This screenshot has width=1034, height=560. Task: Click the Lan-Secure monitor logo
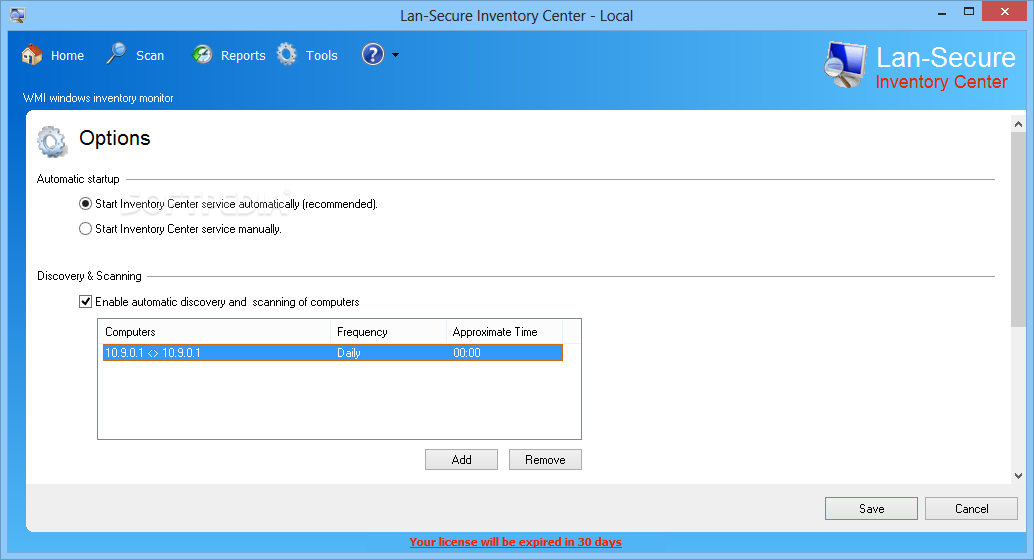845,65
